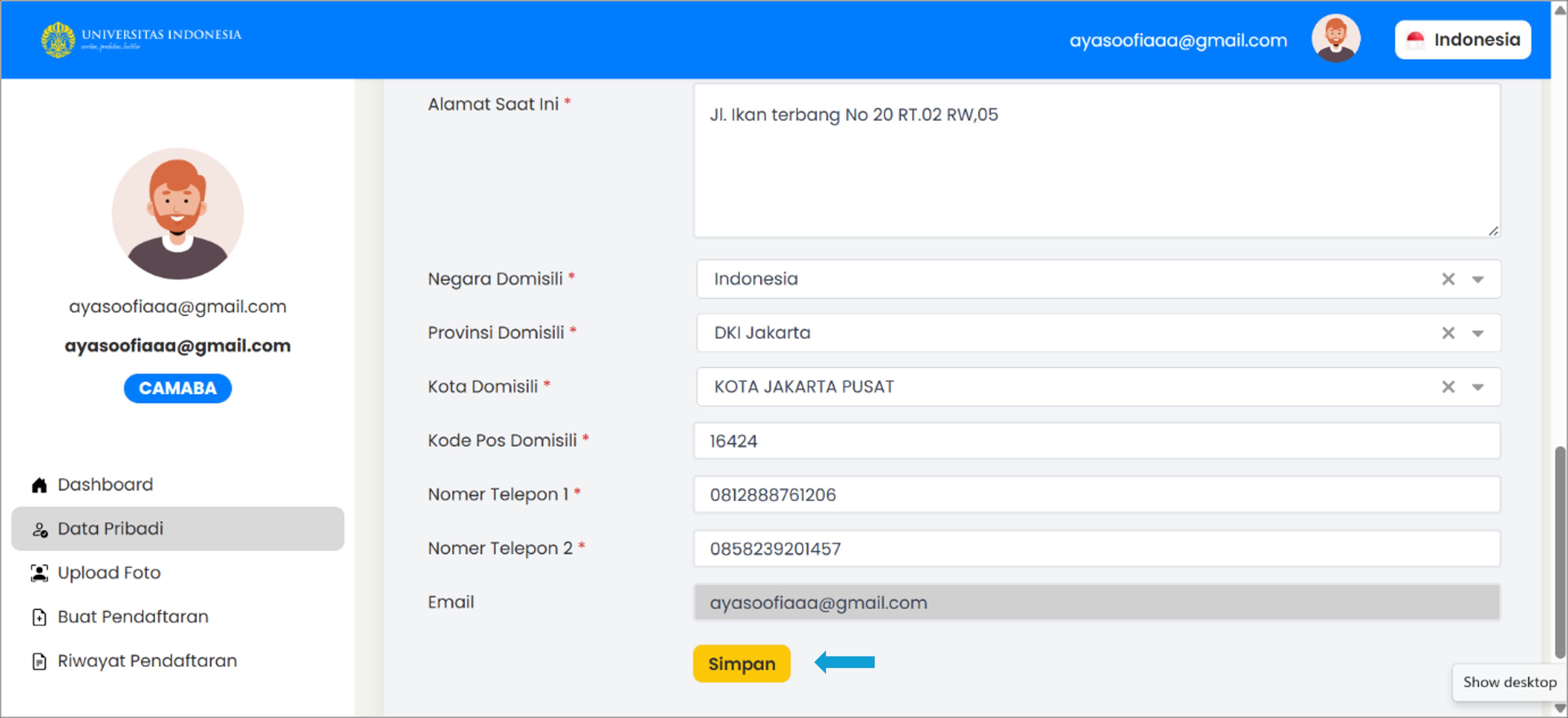Click the Buat Pendaftaran document icon
Image resolution: width=1568 pixels, height=718 pixels.
click(x=39, y=617)
